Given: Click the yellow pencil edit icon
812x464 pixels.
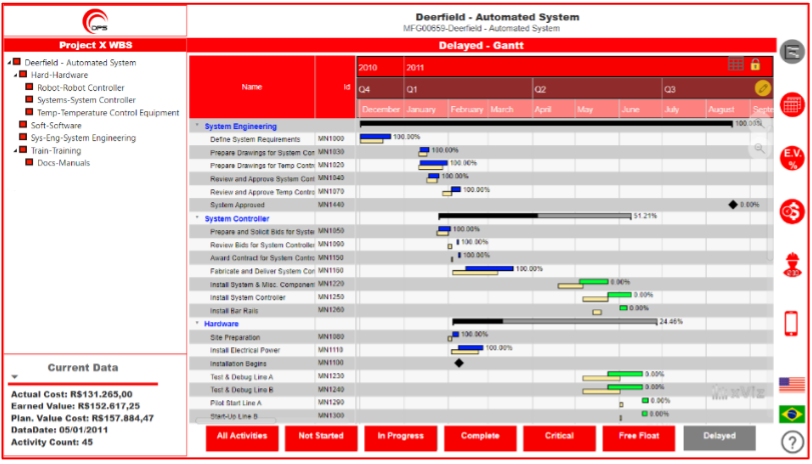Looking at the screenshot, I should click(762, 88).
